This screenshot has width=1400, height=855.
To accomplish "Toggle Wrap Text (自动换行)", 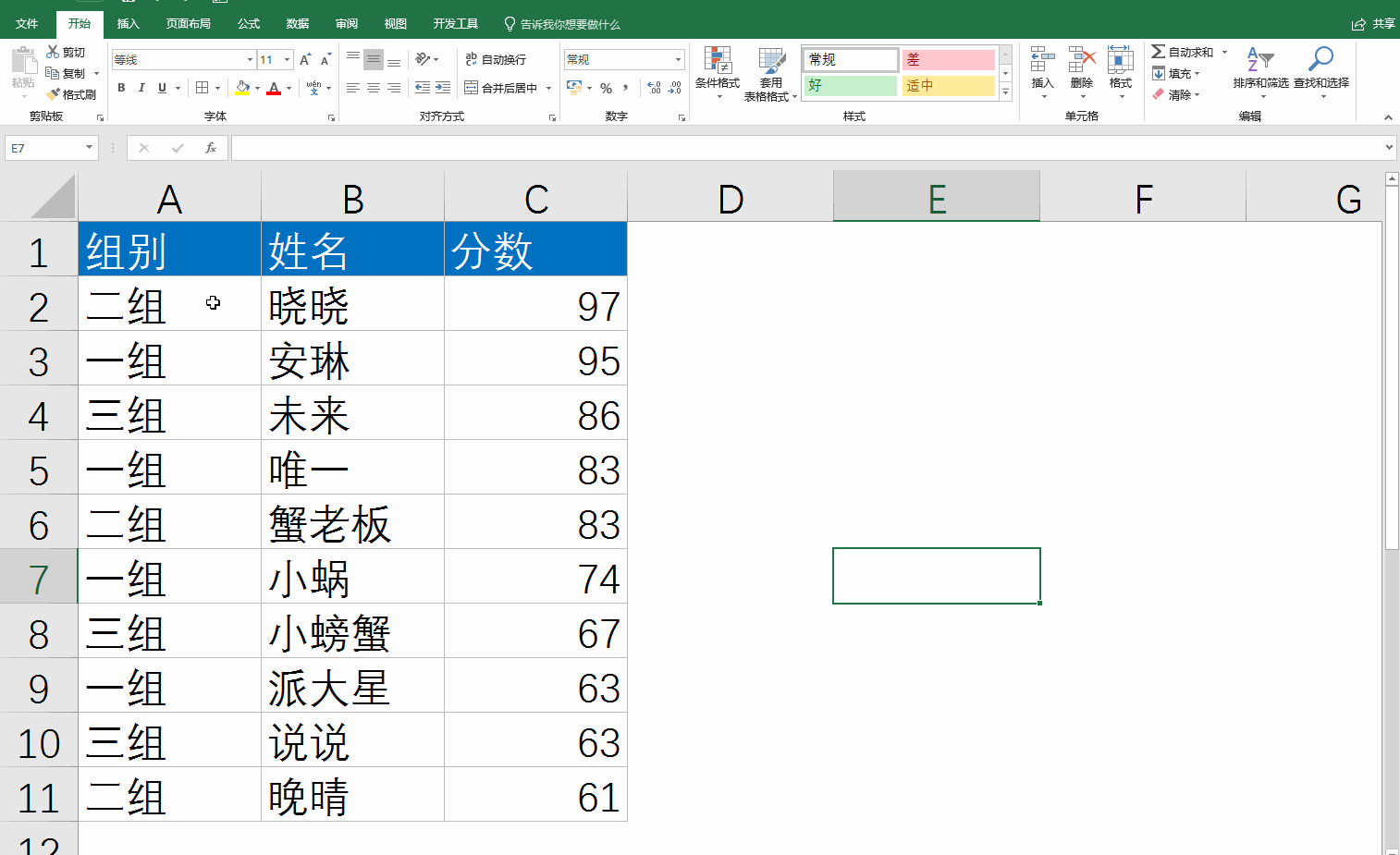I will tap(496, 59).
